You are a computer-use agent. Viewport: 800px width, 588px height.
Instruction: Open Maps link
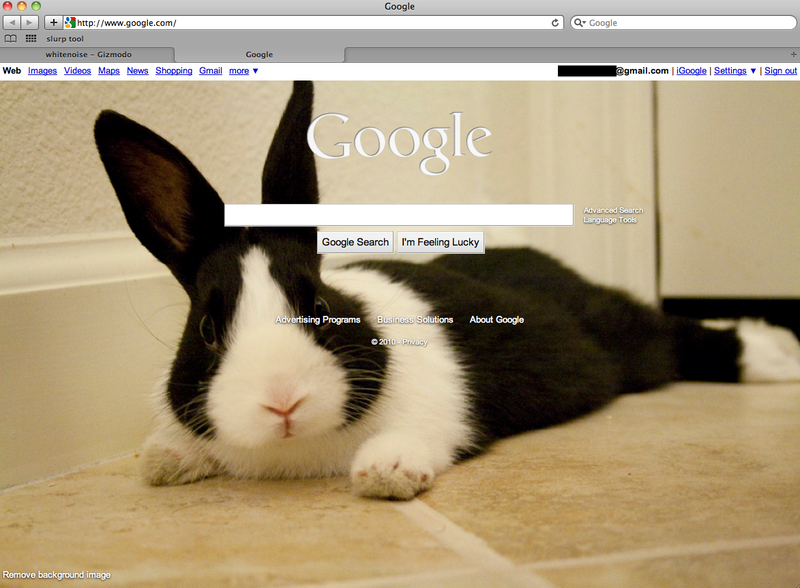tap(109, 70)
